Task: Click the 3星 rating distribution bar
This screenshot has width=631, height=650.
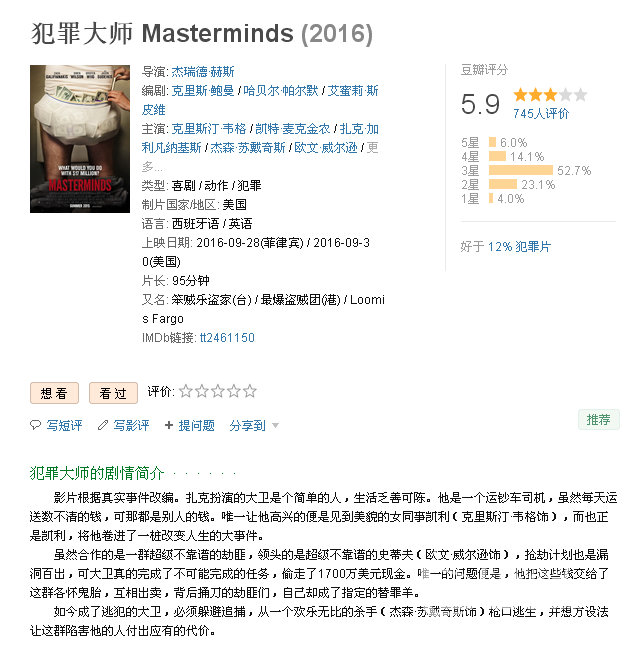Action: pyautogui.click(x=521, y=170)
